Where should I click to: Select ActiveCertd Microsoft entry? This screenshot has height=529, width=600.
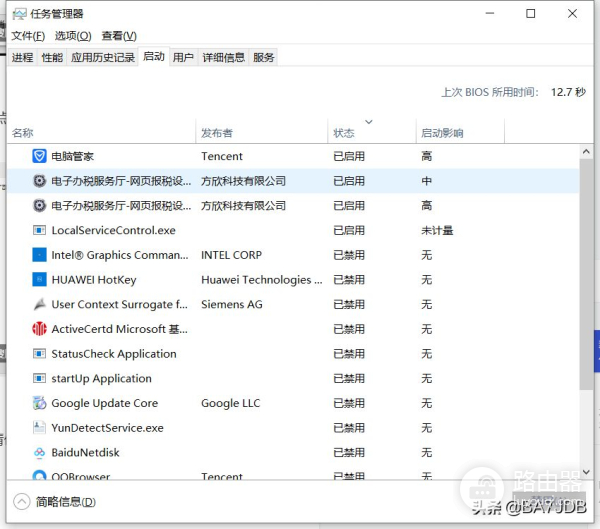[x=119, y=329]
